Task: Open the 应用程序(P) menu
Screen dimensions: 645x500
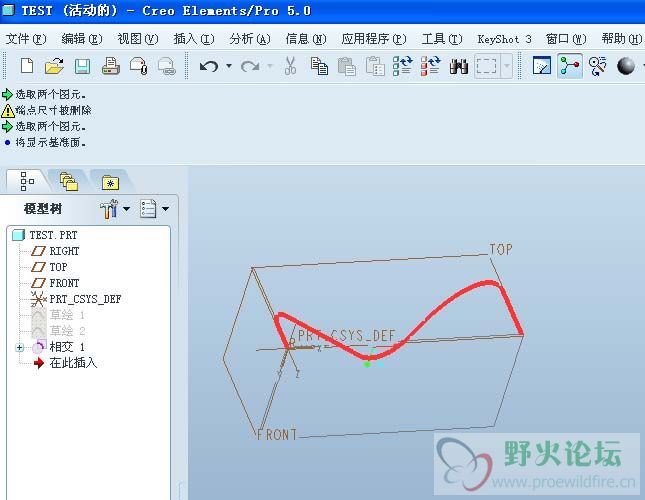Action: 374,39
